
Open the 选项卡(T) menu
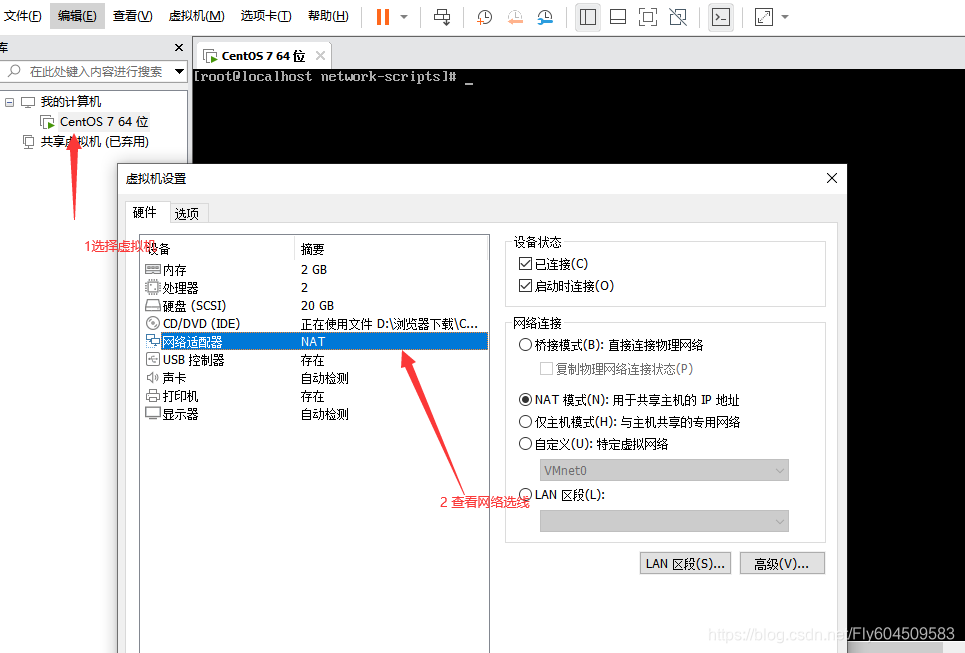tap(266, 16)
